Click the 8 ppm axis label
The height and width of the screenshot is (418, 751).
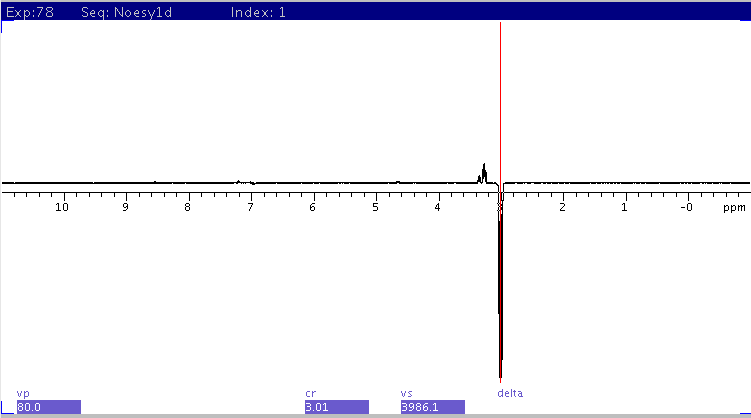click(x=187, y=207)
